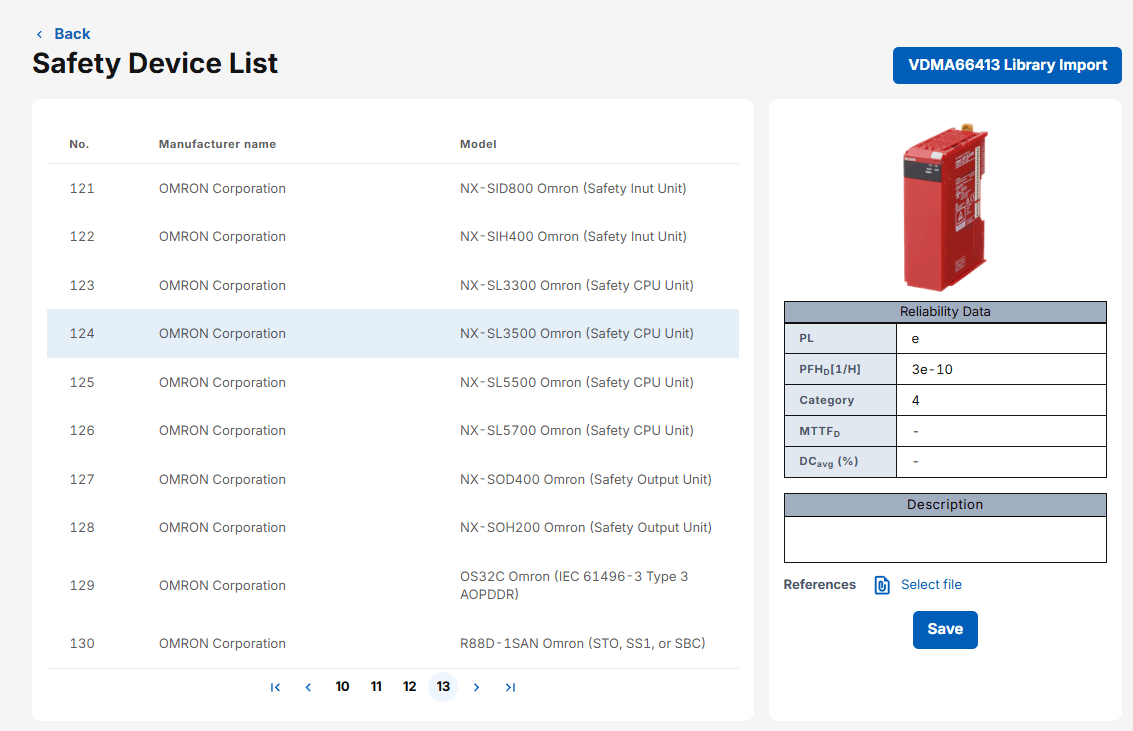Viewport: 1133px width, 731px height.
Task: Click the Reliability Data table header
Action: pos(945,311)
